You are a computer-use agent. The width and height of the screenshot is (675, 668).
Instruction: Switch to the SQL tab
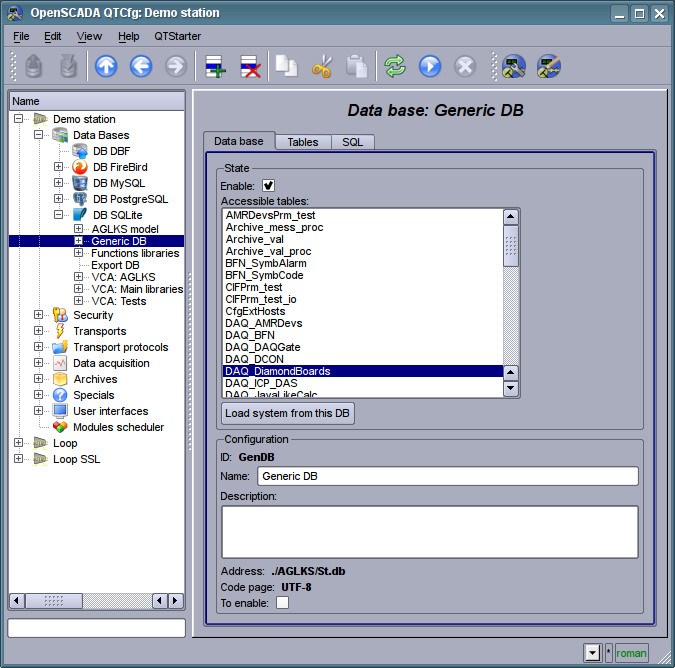pos(353,142)
